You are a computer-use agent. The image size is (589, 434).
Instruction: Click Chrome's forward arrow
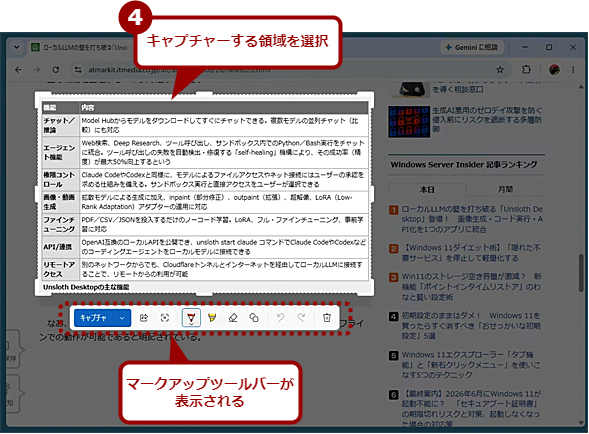click(x=37, y=70)
